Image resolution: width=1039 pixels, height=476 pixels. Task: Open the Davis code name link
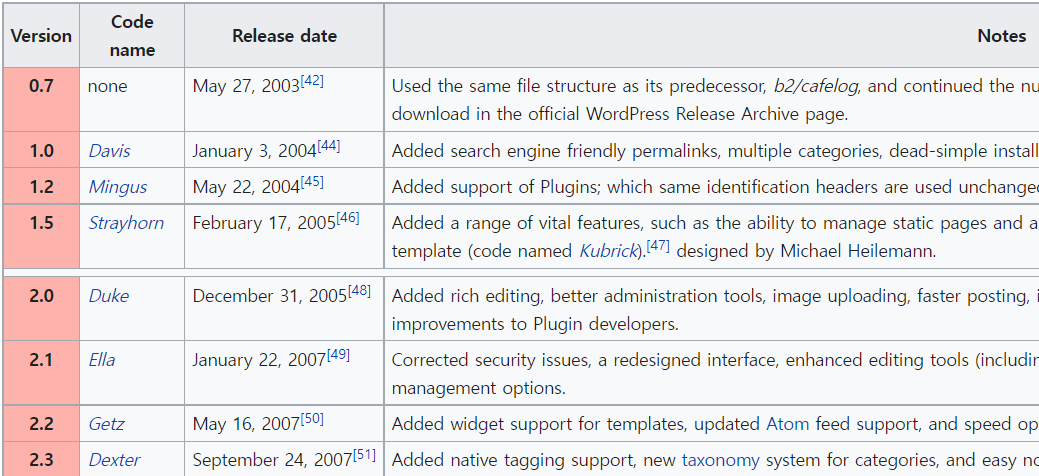(109, 151)
